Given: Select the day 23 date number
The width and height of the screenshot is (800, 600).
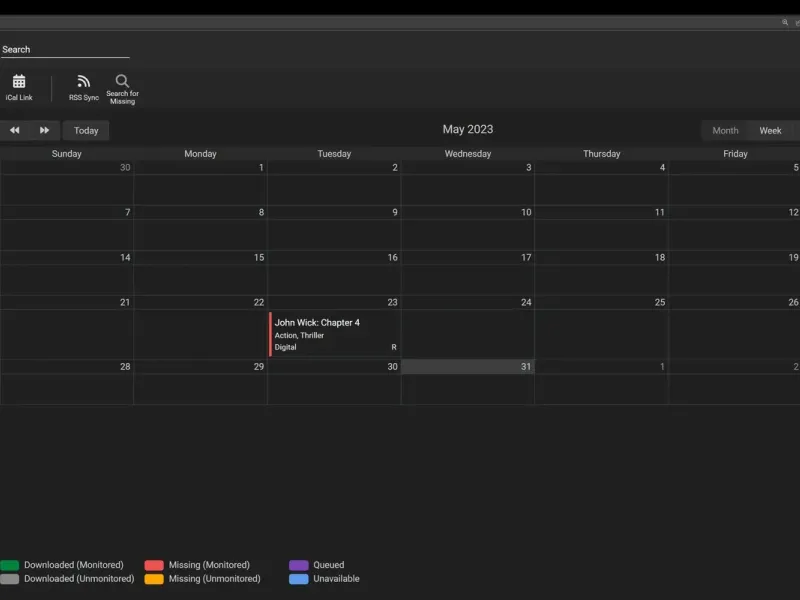Looking at the screenshot, I should click(392, 302).
